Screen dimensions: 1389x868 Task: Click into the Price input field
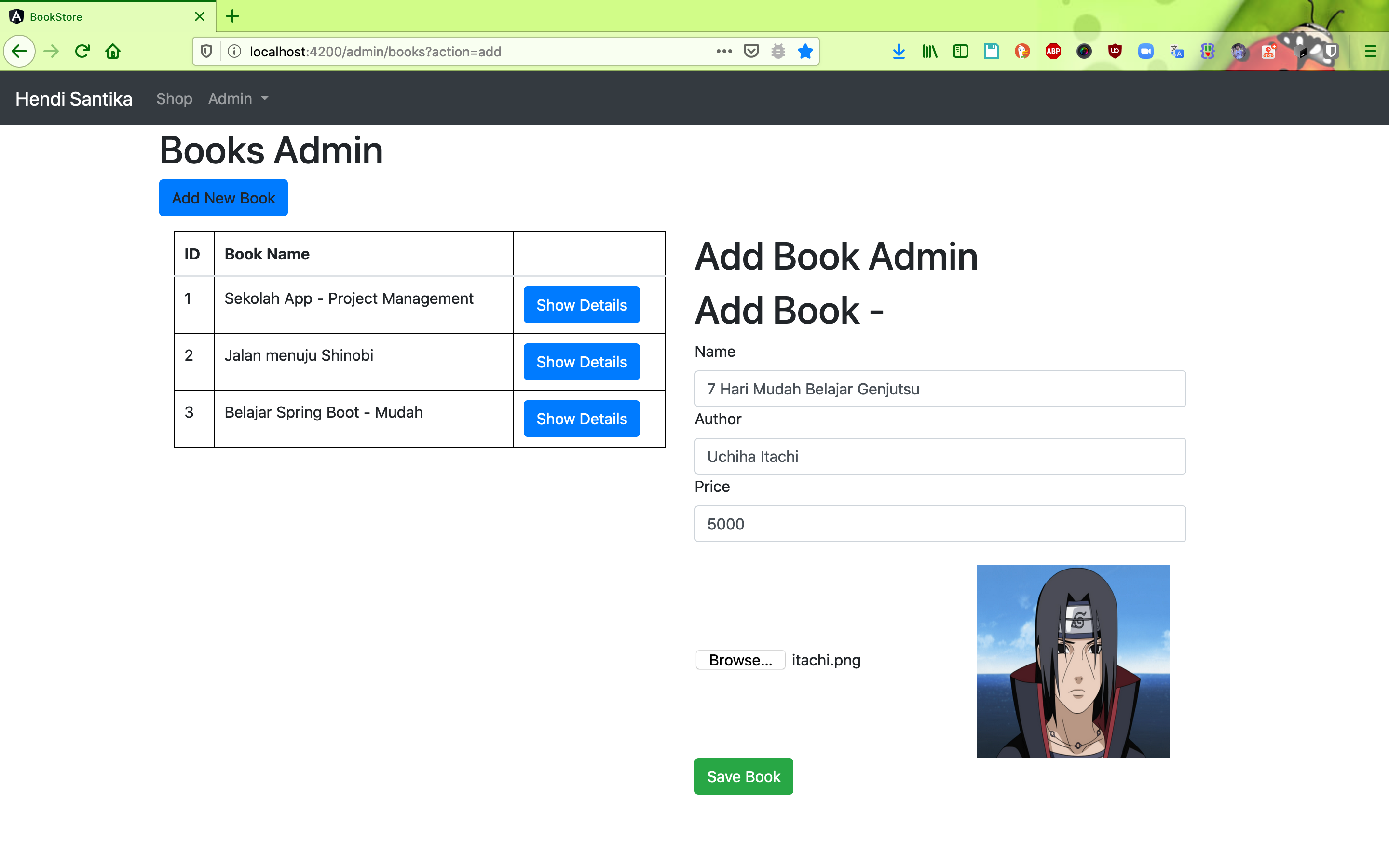coord(940,524)
